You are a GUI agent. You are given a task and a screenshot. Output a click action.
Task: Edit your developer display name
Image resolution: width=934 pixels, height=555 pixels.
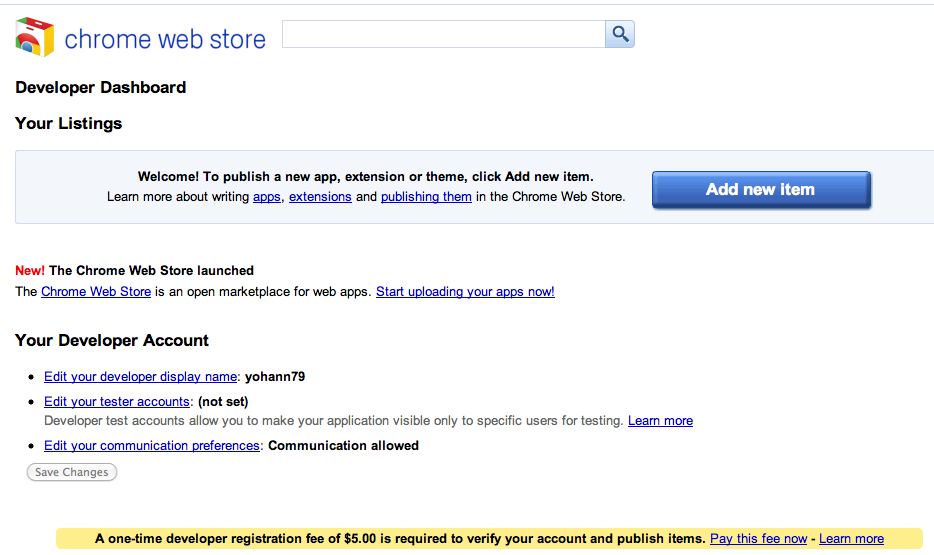(x=141, y=376)
